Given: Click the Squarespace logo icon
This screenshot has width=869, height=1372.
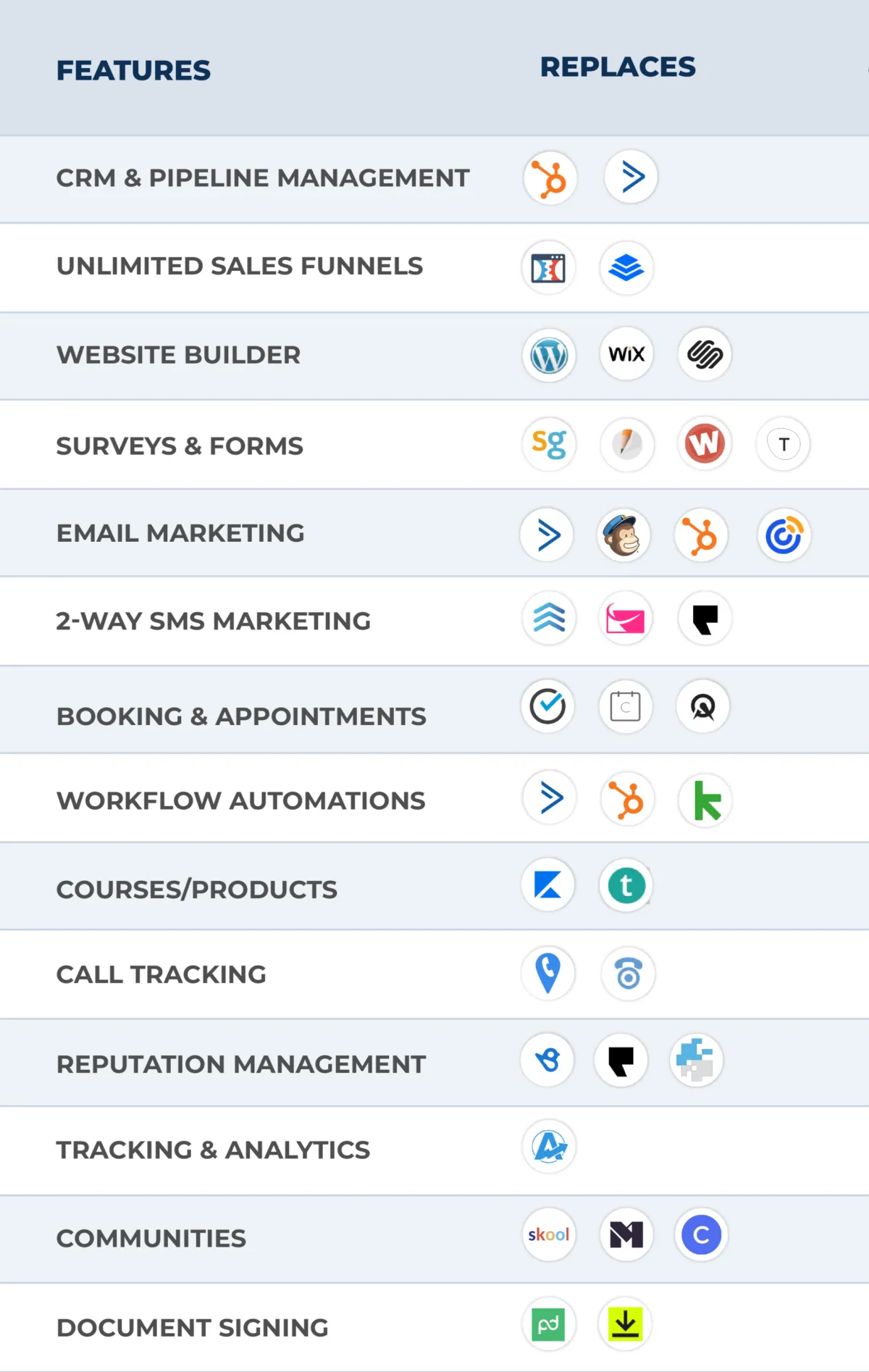Looking at the screenshot, I should 705,354.
